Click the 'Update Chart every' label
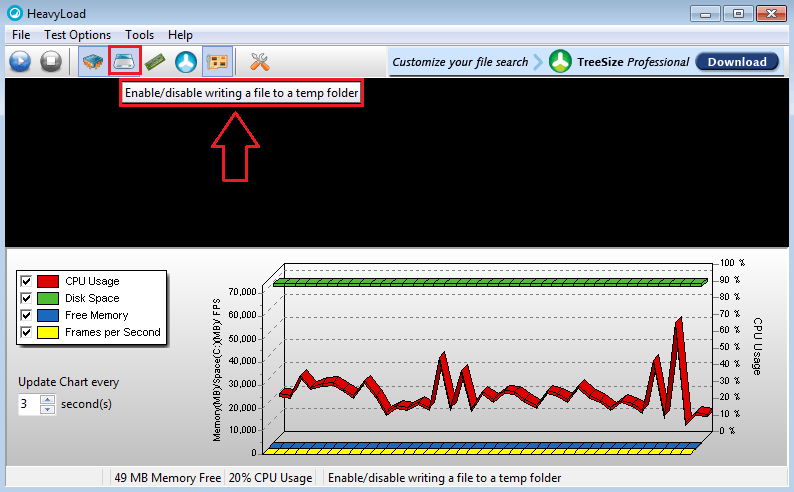 point(68,382)
